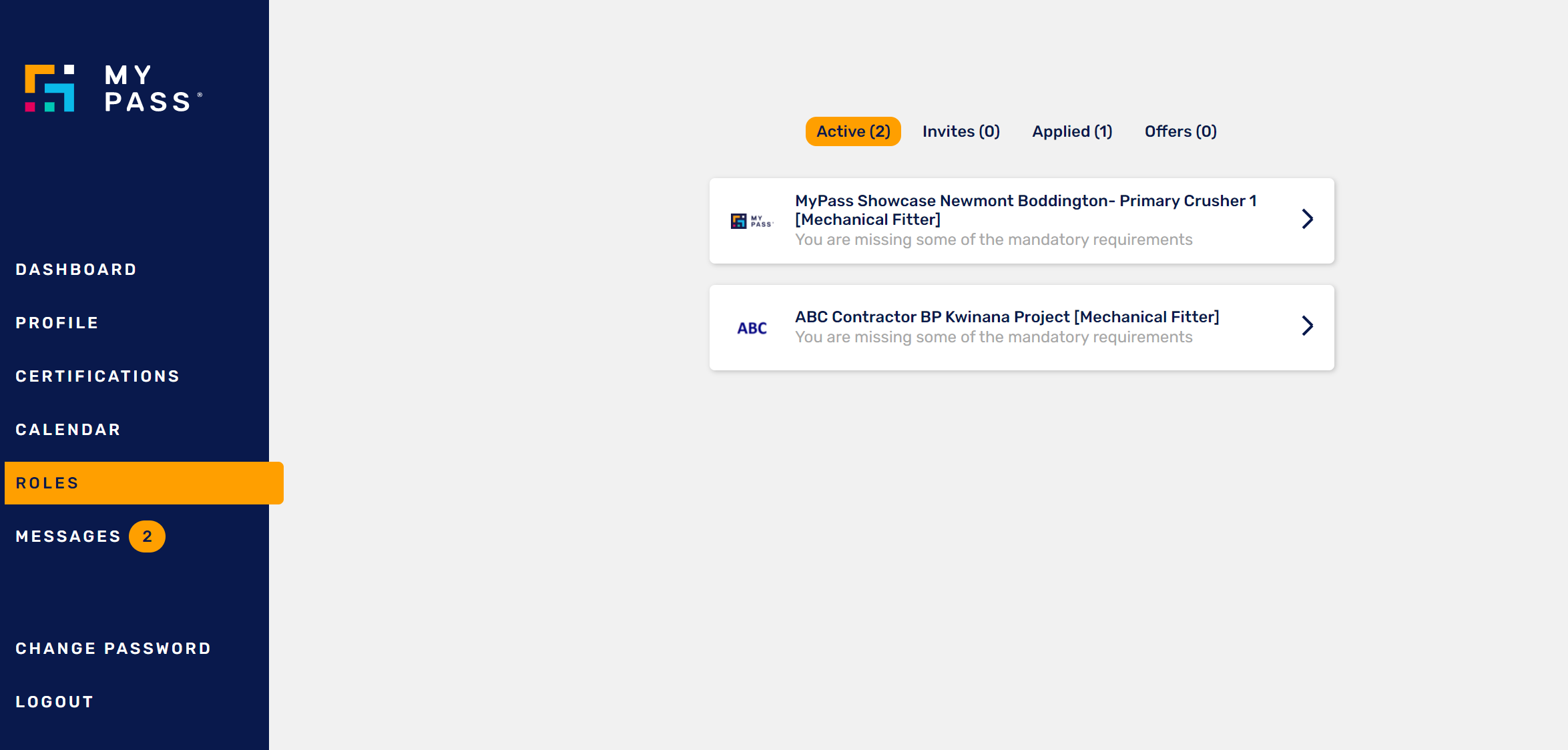Switch to Applied (1) tab

click(1072, 131)
